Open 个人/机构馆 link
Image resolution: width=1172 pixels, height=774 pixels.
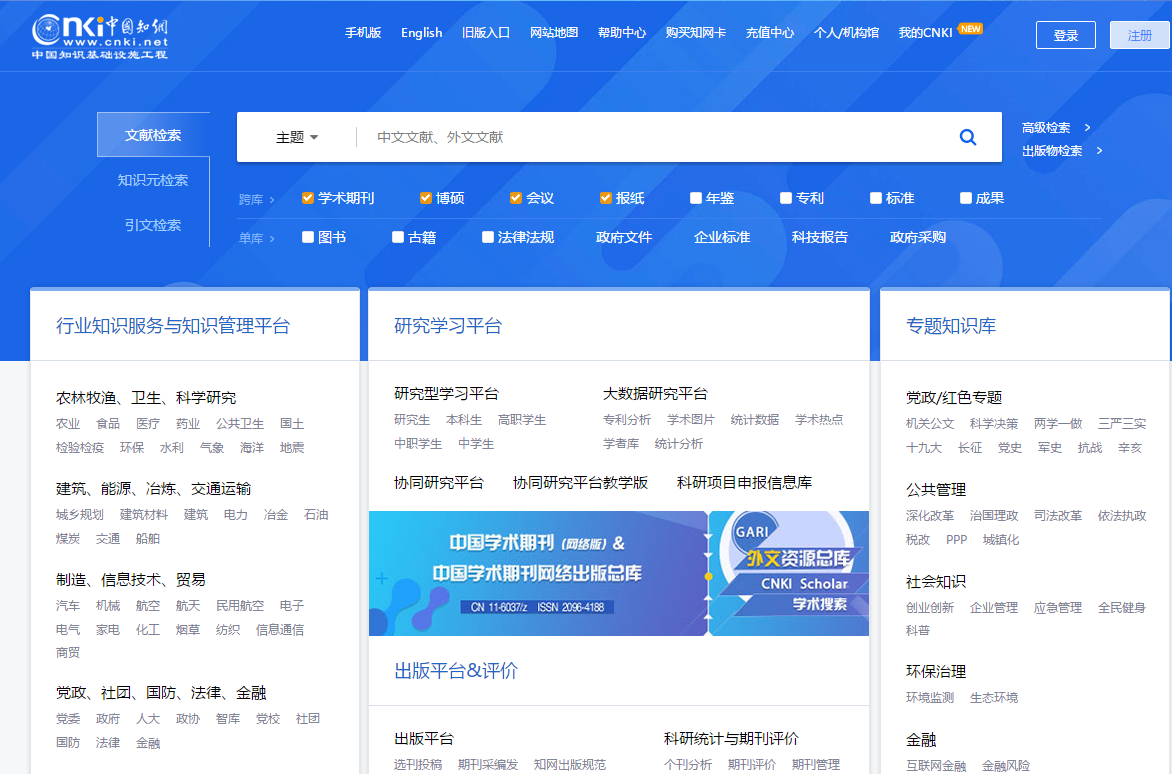846,33
